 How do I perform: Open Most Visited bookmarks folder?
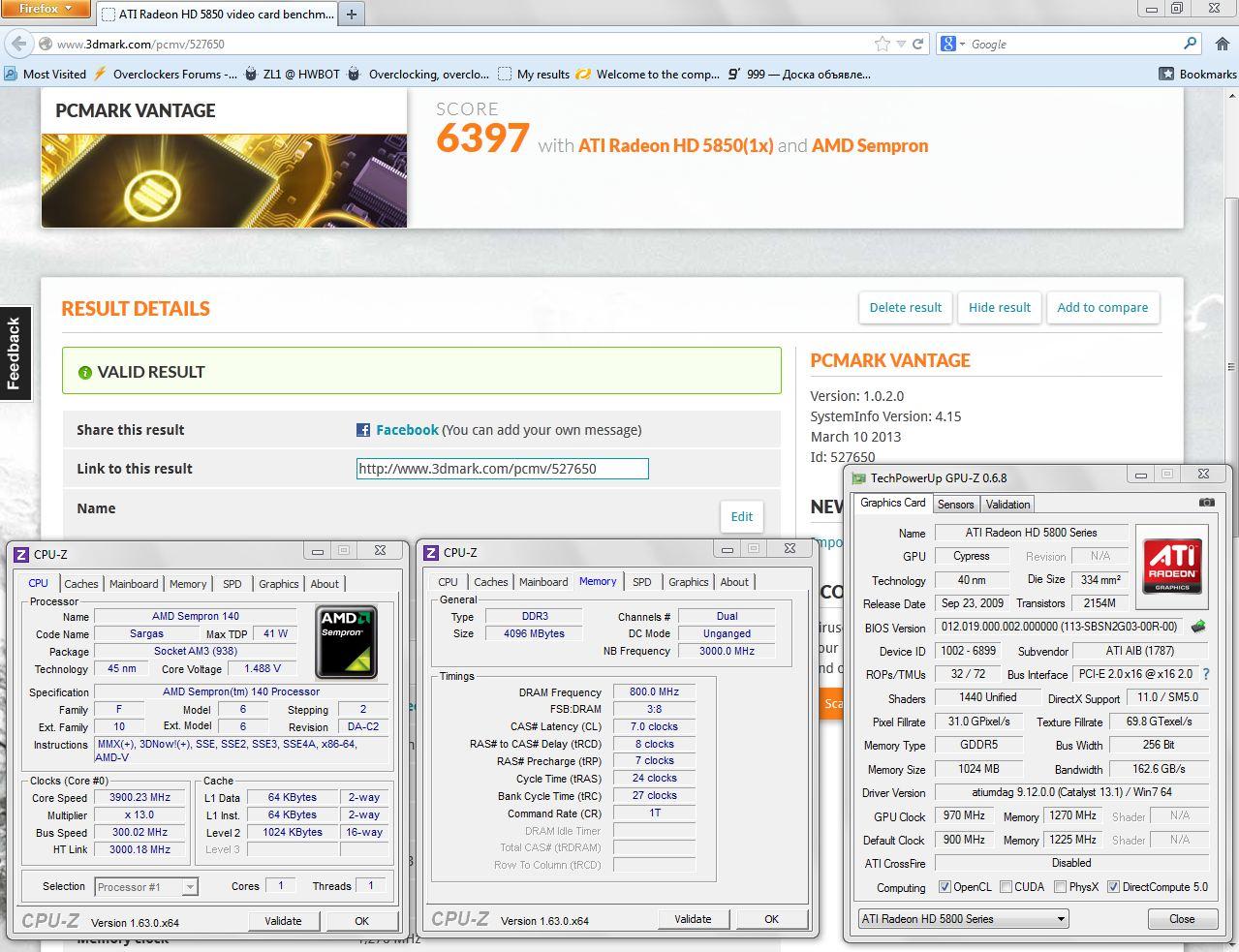coord(45,74)
